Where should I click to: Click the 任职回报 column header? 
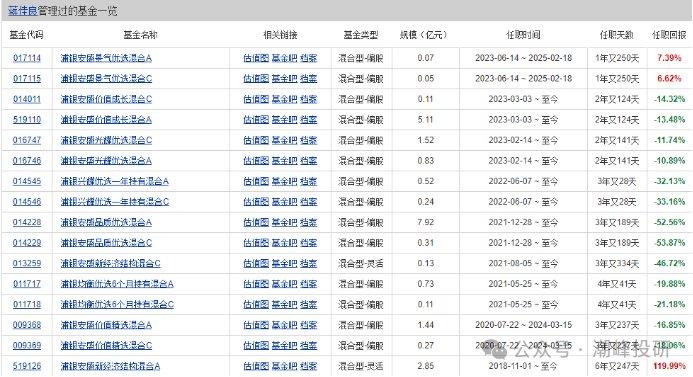[x=669, y=34]
